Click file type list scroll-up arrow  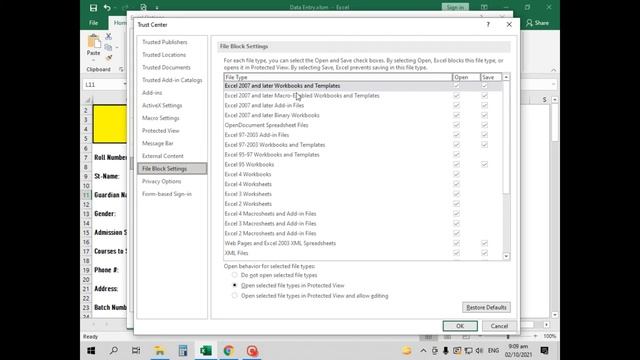tap(506, 77)
